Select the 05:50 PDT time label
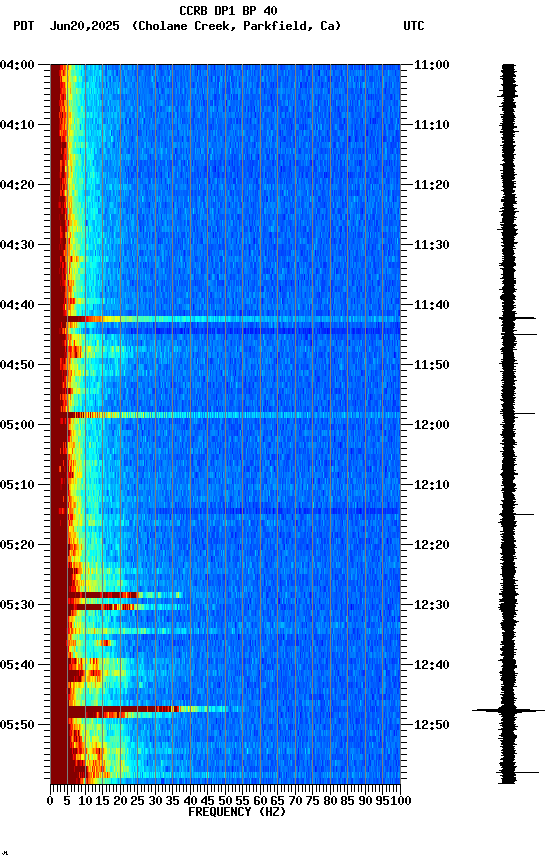The image size is (552, 864). tap(17, 725)
